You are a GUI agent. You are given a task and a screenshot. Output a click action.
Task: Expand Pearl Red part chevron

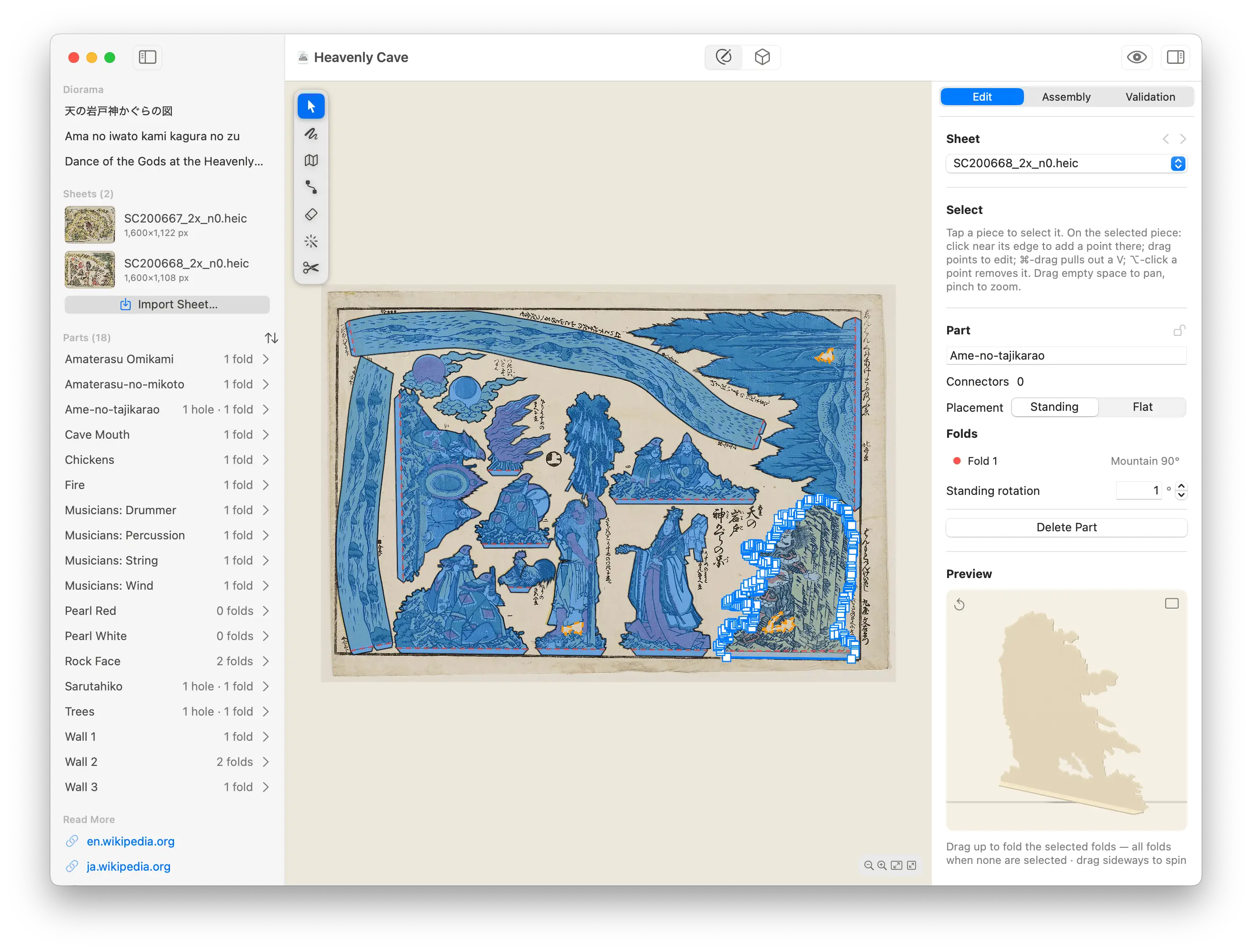click(x=266, y=611)
